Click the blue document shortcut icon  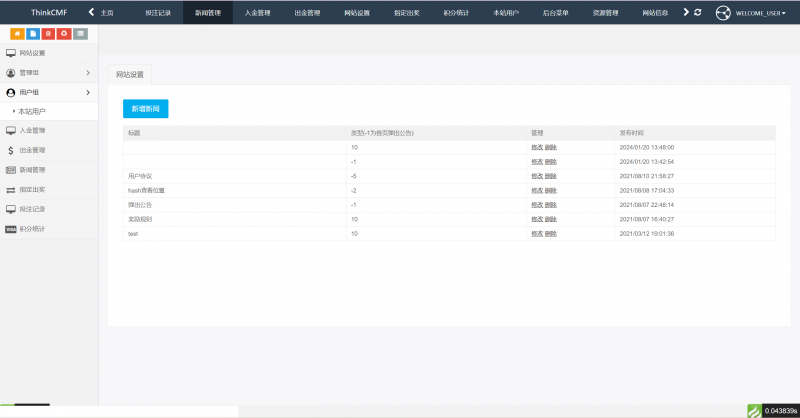coord(33,33)
